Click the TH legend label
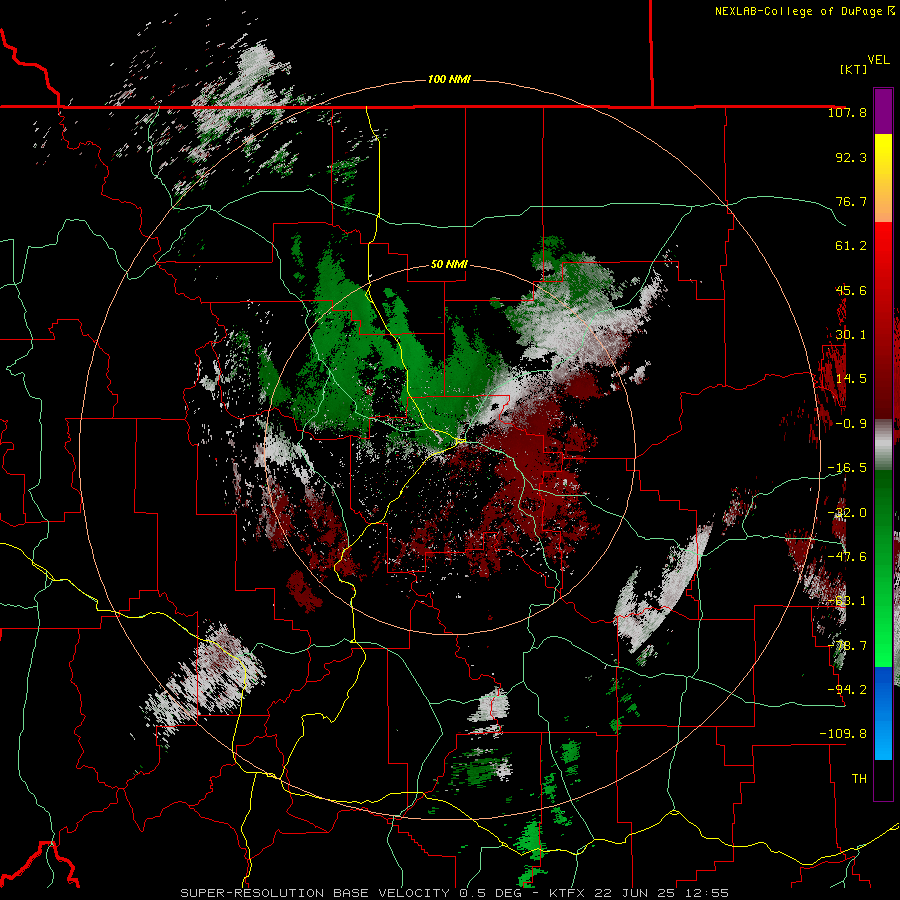 (859, 779)
